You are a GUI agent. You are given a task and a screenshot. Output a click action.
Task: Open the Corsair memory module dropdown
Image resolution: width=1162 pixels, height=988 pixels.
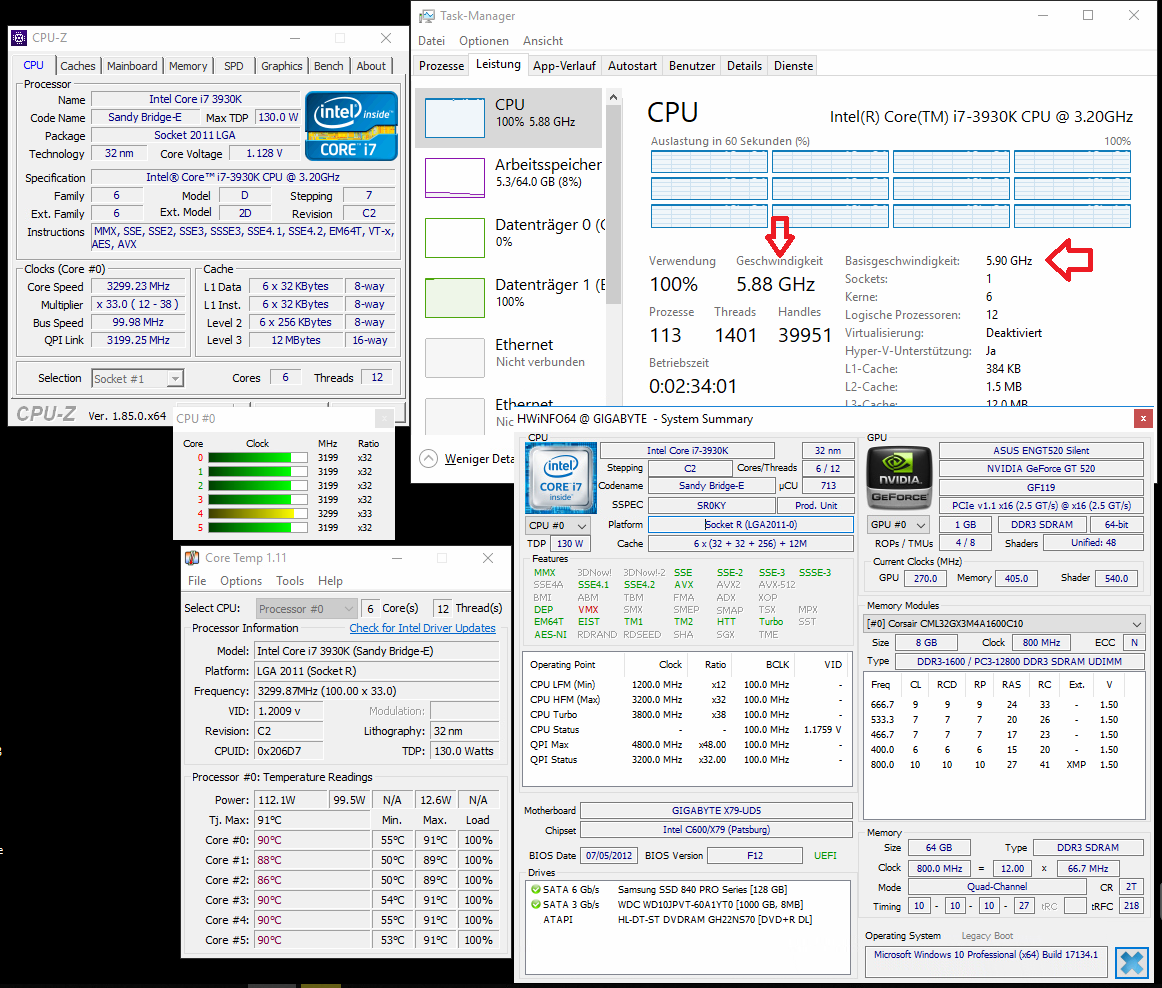tap(1003, 623)
